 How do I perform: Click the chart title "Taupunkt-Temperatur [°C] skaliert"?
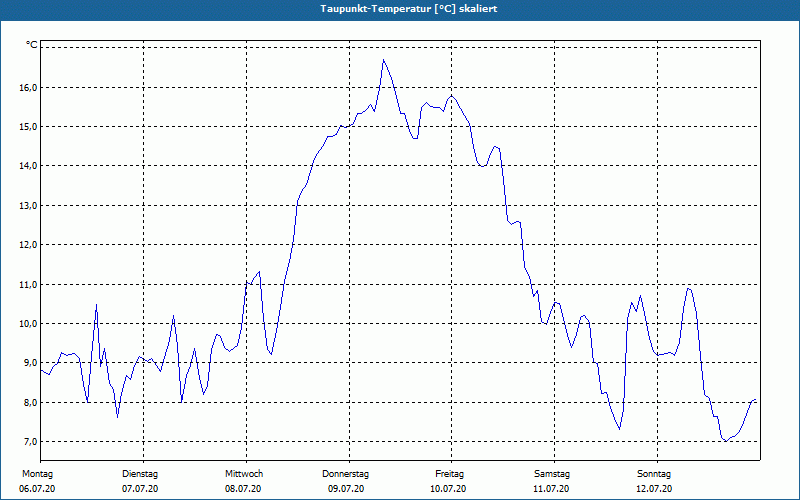[409, 9]
